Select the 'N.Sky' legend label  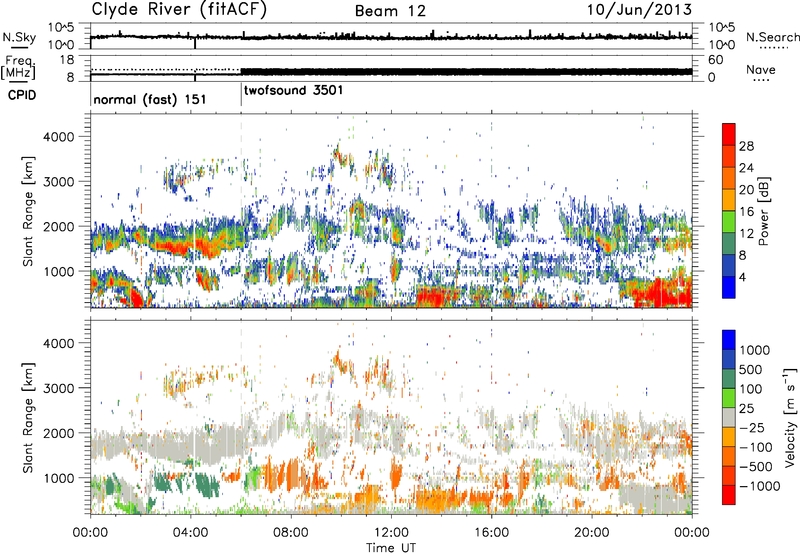click(19, 37)
